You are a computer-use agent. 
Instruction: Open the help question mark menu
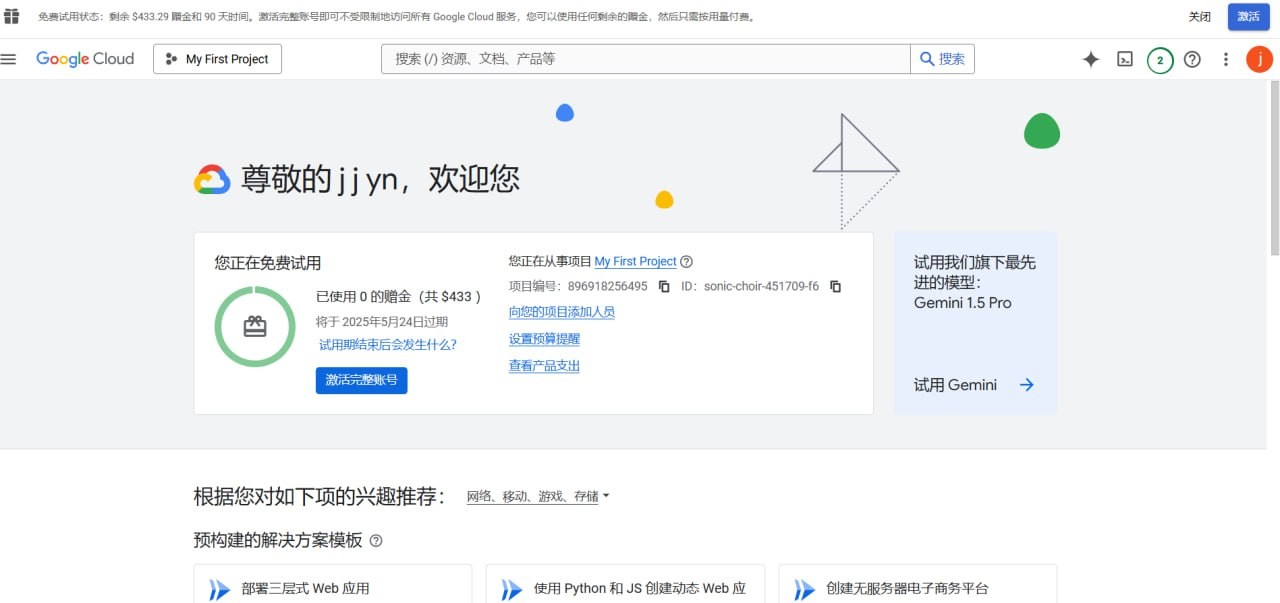click(1192, 59)
